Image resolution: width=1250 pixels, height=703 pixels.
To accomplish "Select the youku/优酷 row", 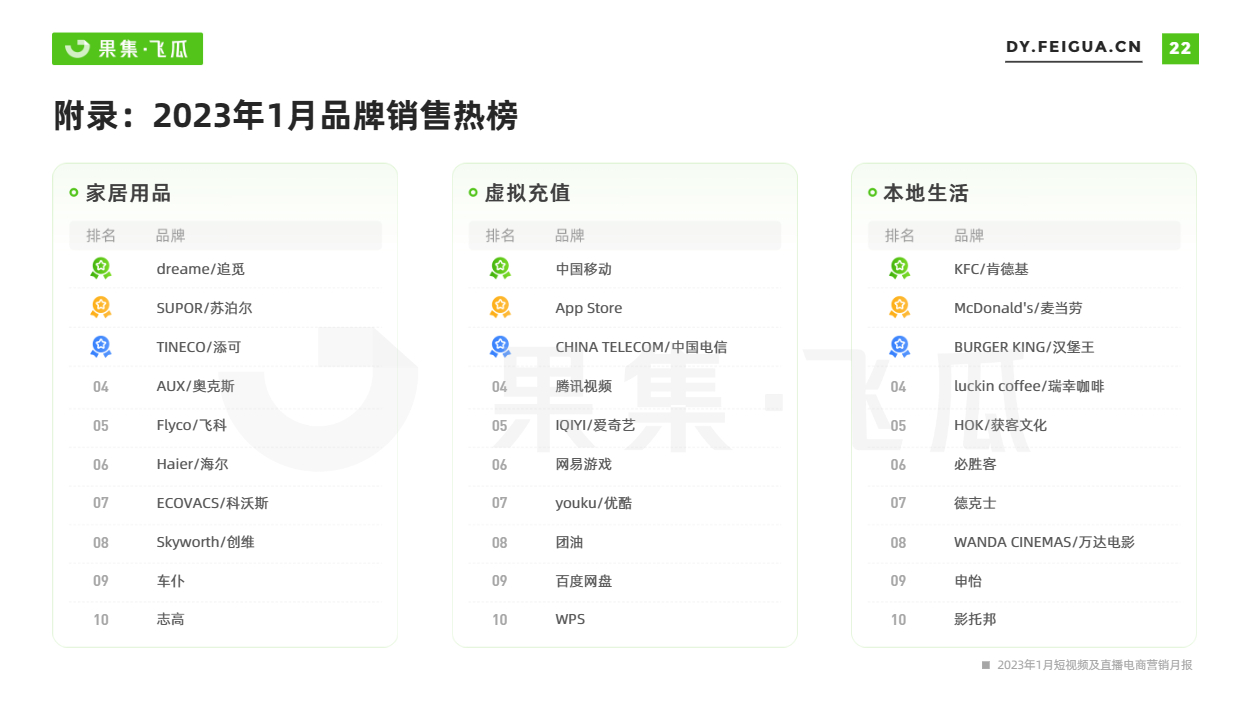I will [625, 503].
